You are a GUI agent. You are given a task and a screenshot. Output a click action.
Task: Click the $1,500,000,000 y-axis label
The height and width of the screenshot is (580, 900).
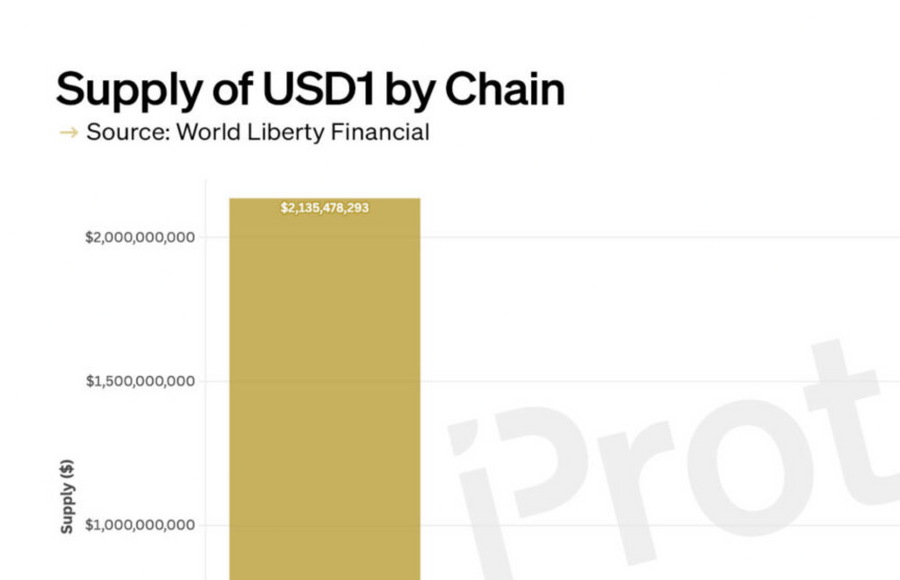(x=140, y=381)
